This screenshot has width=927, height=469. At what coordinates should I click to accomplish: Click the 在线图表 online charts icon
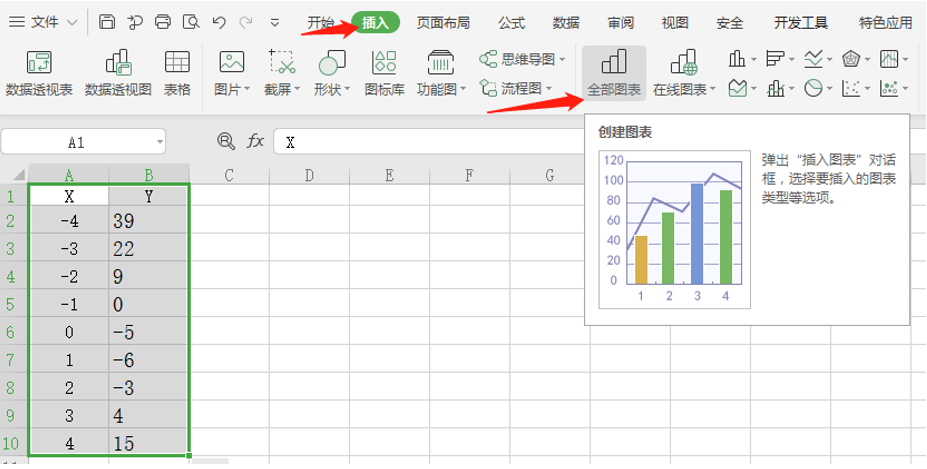685,62
